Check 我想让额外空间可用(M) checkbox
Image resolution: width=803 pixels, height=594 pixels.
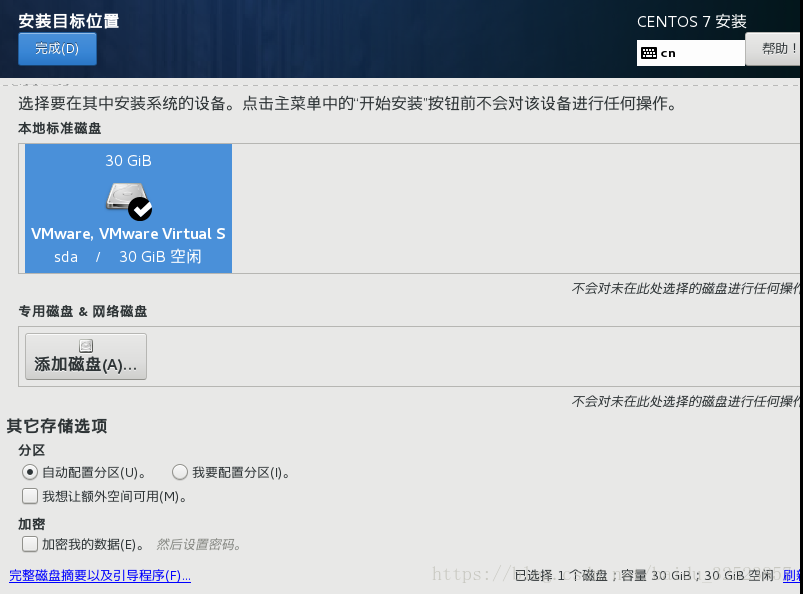(x=29, y=494)
